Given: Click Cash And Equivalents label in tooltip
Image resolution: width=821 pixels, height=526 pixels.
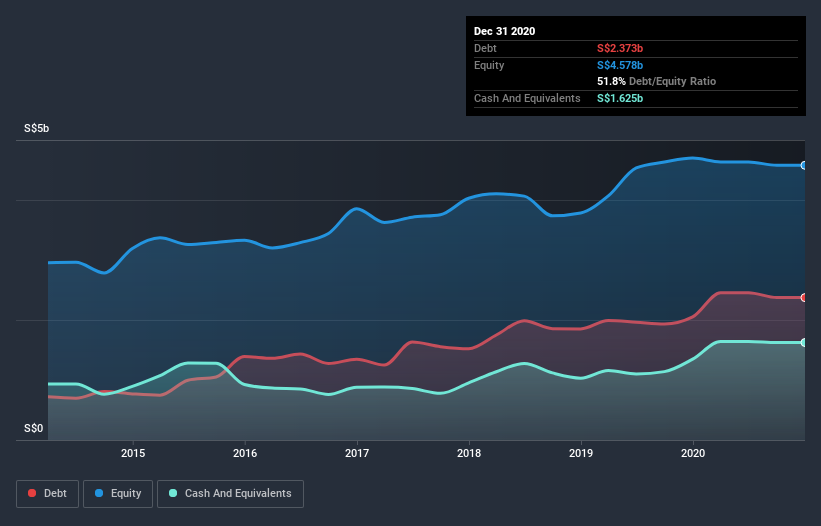Looking at the screenshot, I should 527,98.
